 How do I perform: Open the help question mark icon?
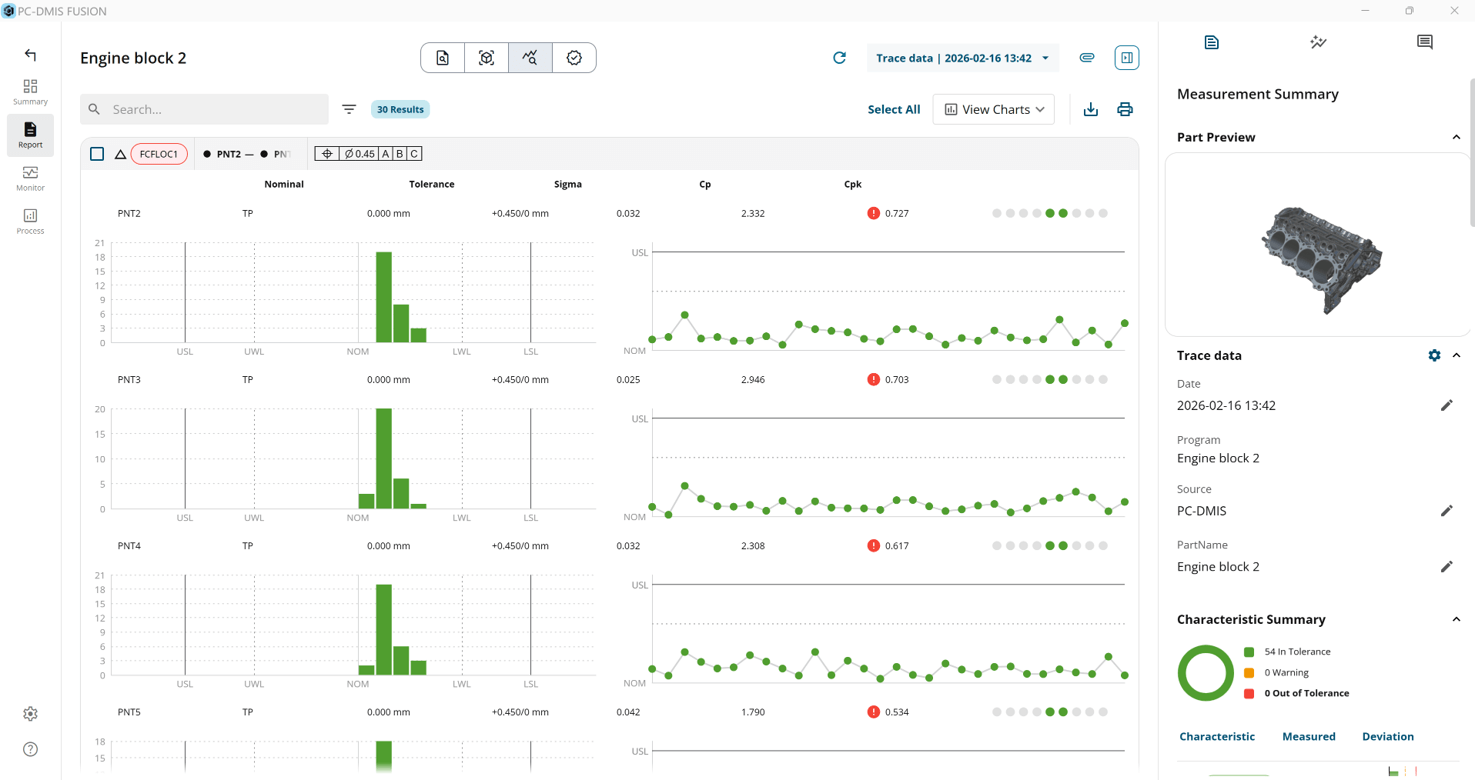(x=30, y=749)
